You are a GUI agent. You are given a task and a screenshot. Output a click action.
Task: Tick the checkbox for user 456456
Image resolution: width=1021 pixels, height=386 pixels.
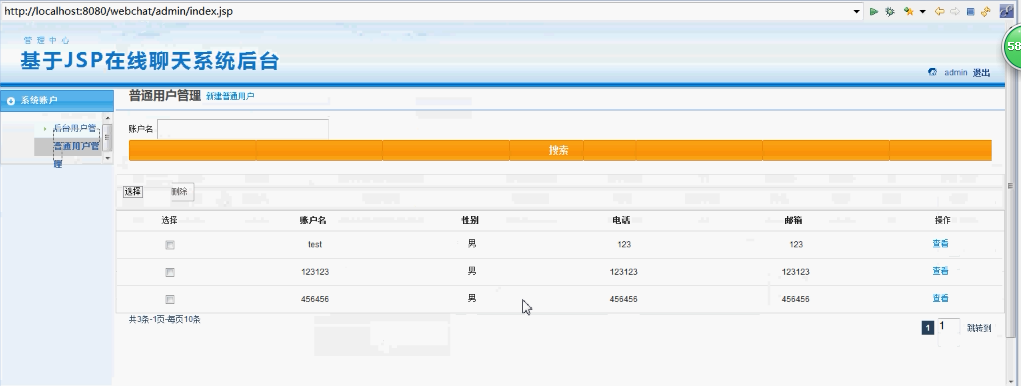pyautogui.click(x=170, y=299)
